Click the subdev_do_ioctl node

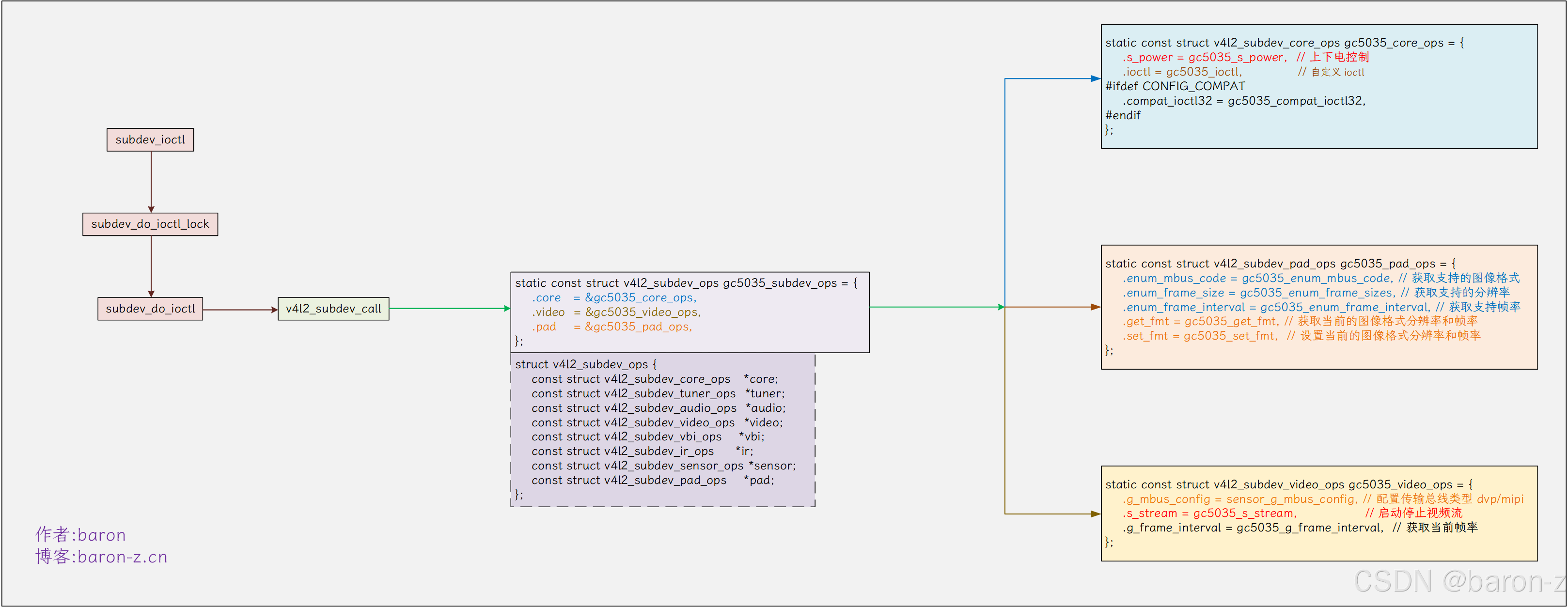150,309
